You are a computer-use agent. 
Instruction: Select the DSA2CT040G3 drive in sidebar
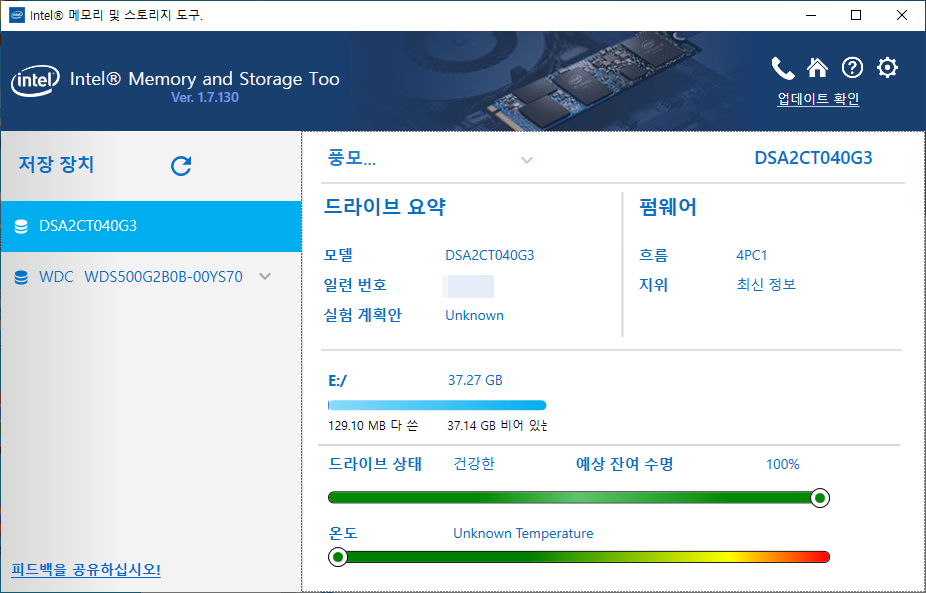(151, 226)
